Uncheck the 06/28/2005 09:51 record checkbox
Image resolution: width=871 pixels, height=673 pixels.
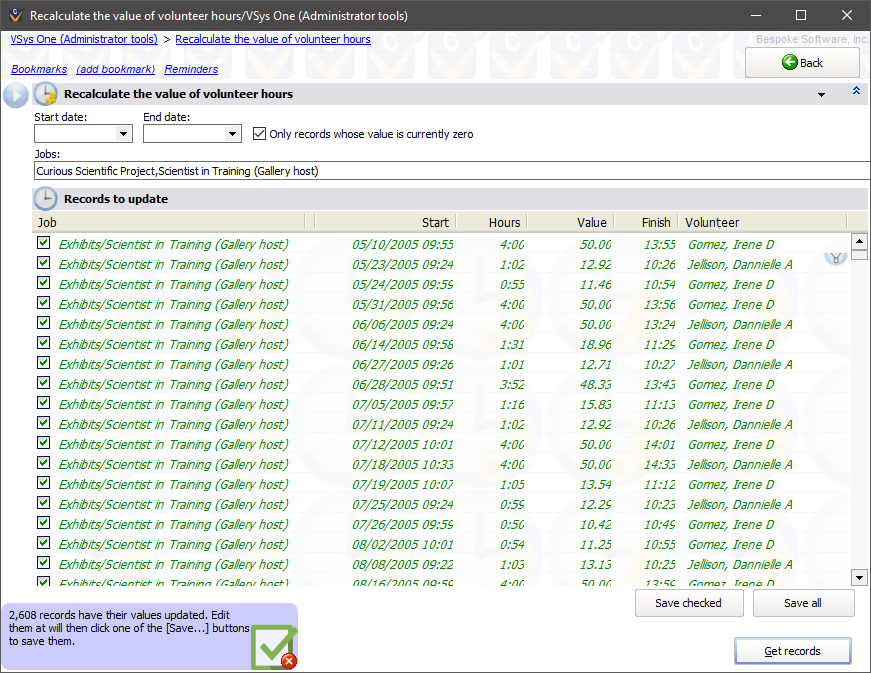43,383
